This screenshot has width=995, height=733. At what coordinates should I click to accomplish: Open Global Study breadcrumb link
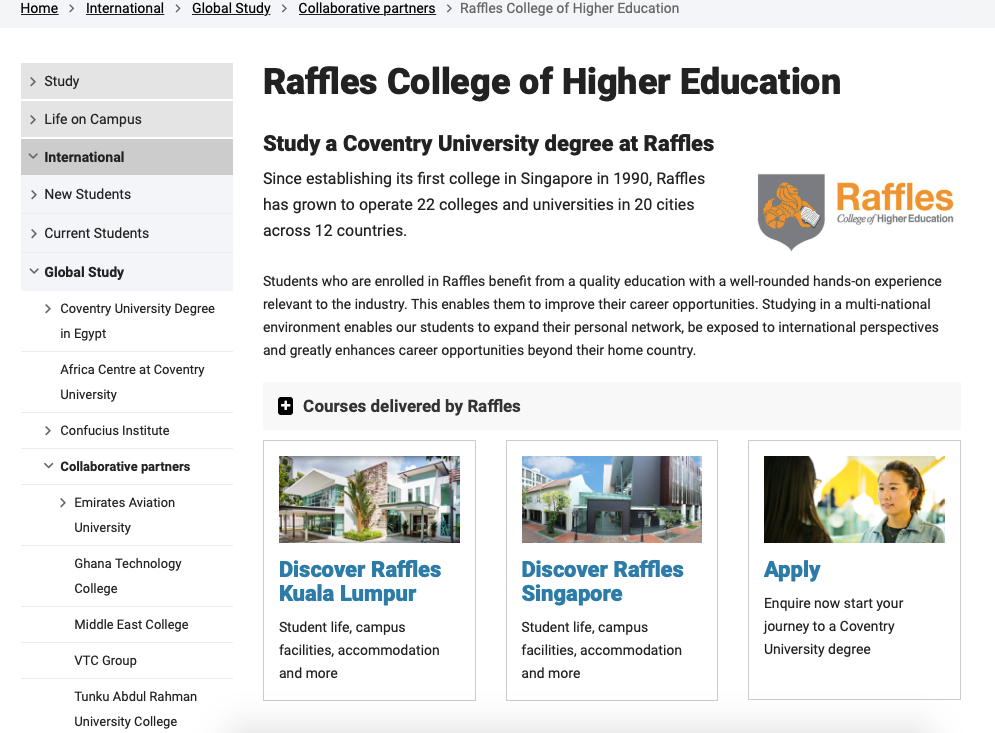pos(231,8)
